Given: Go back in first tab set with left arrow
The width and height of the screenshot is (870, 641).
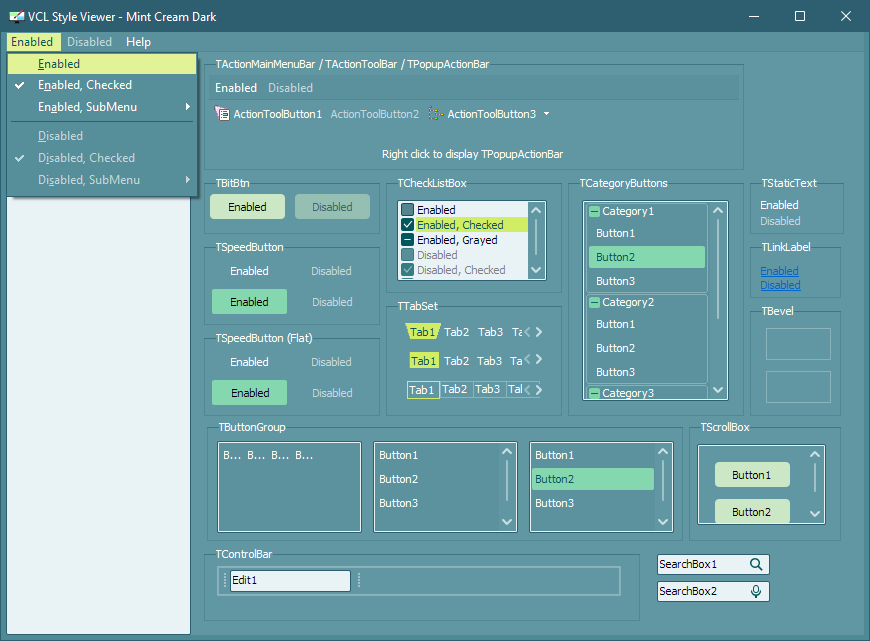Looking at the screenshot, I should tap(528, 332).
